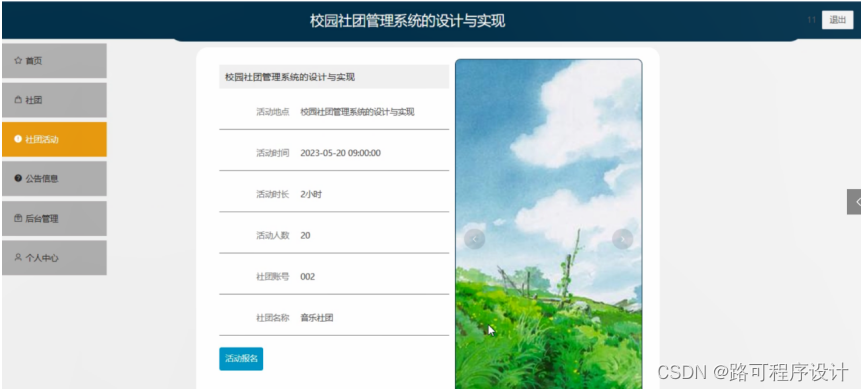864x391 pixels.
Task: Click the question mark icon beside 公告信息
Action: click(18, 178)
